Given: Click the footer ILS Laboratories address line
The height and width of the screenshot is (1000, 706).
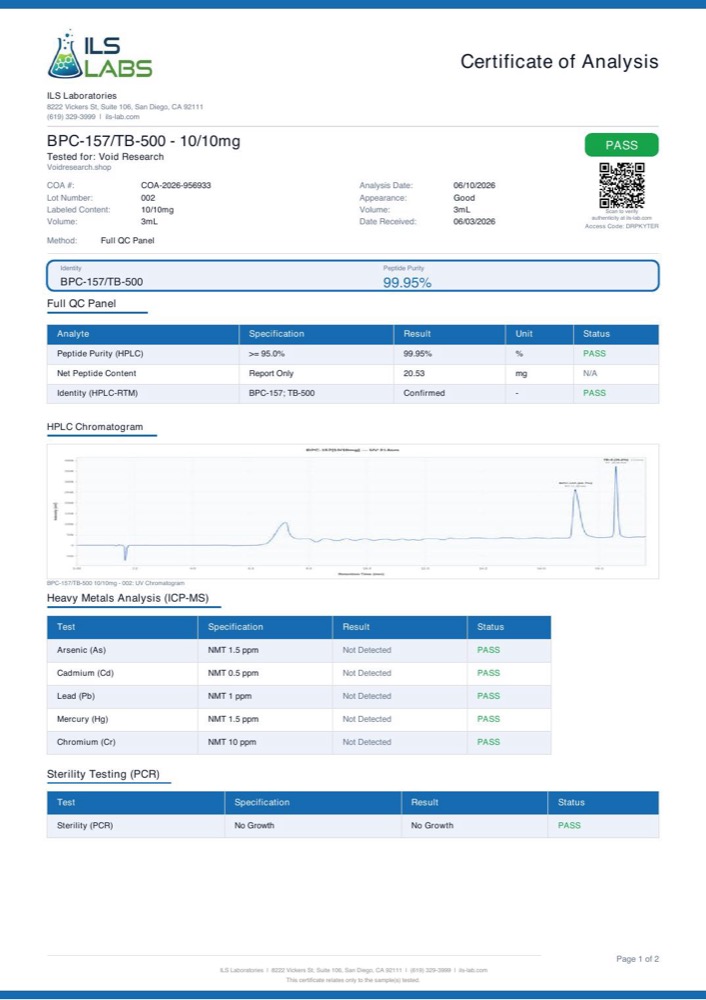Looking at the screenshot, I should pyautogui.click(x=353, y=970).
